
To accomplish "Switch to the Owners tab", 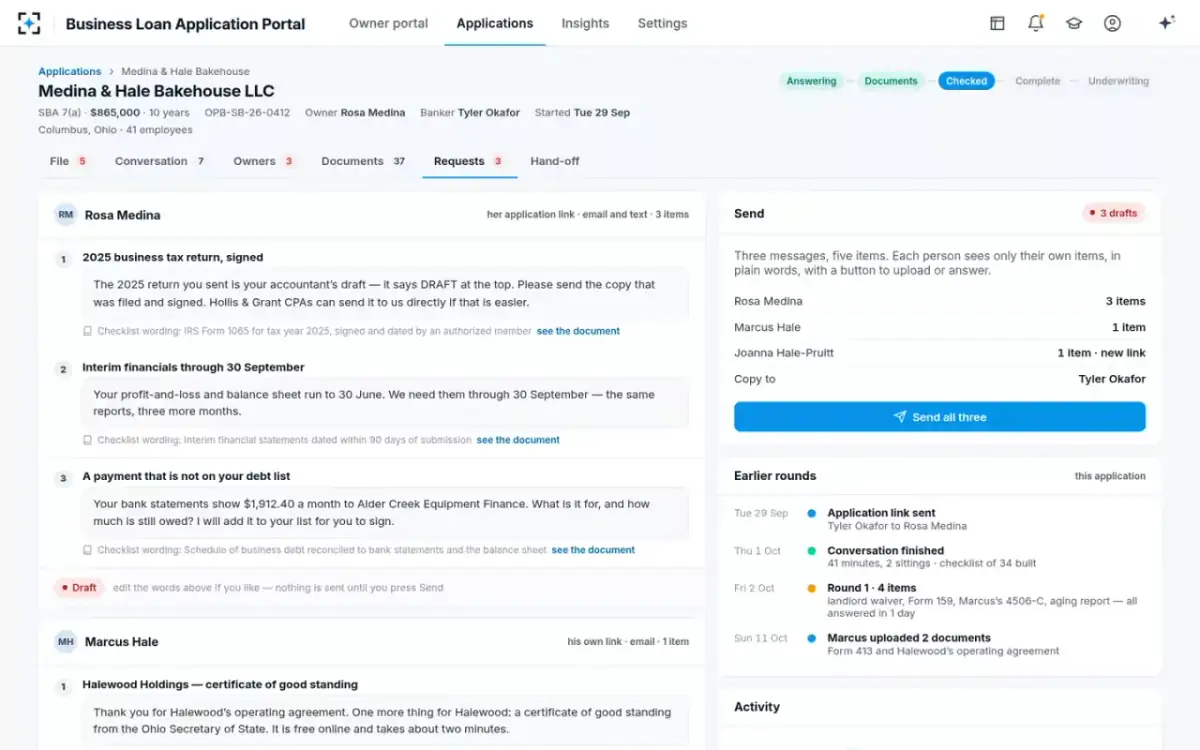I will click(x=264, y=161).
